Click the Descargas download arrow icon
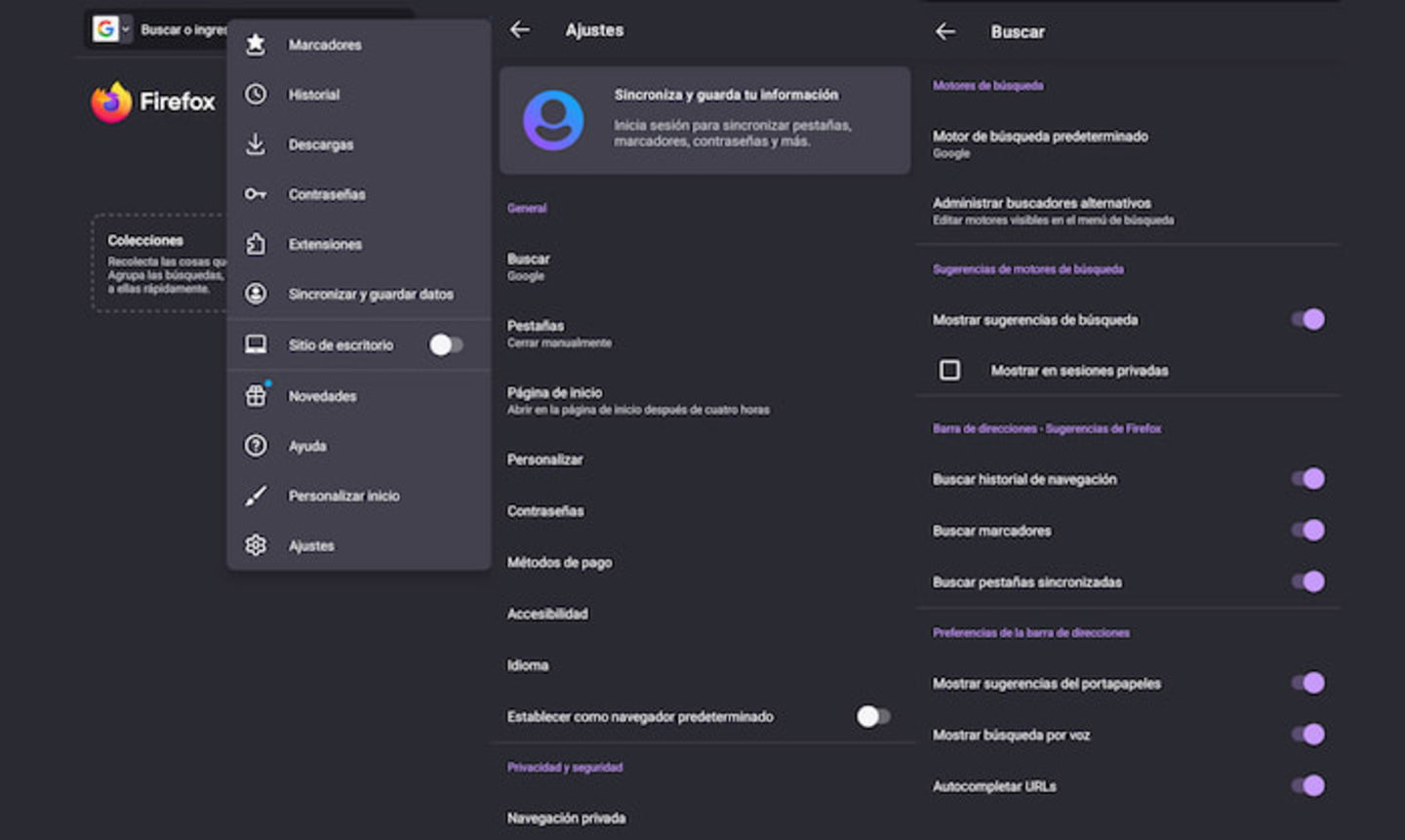The width and height of the screenshot is (1405, 840). pos(256,143)
